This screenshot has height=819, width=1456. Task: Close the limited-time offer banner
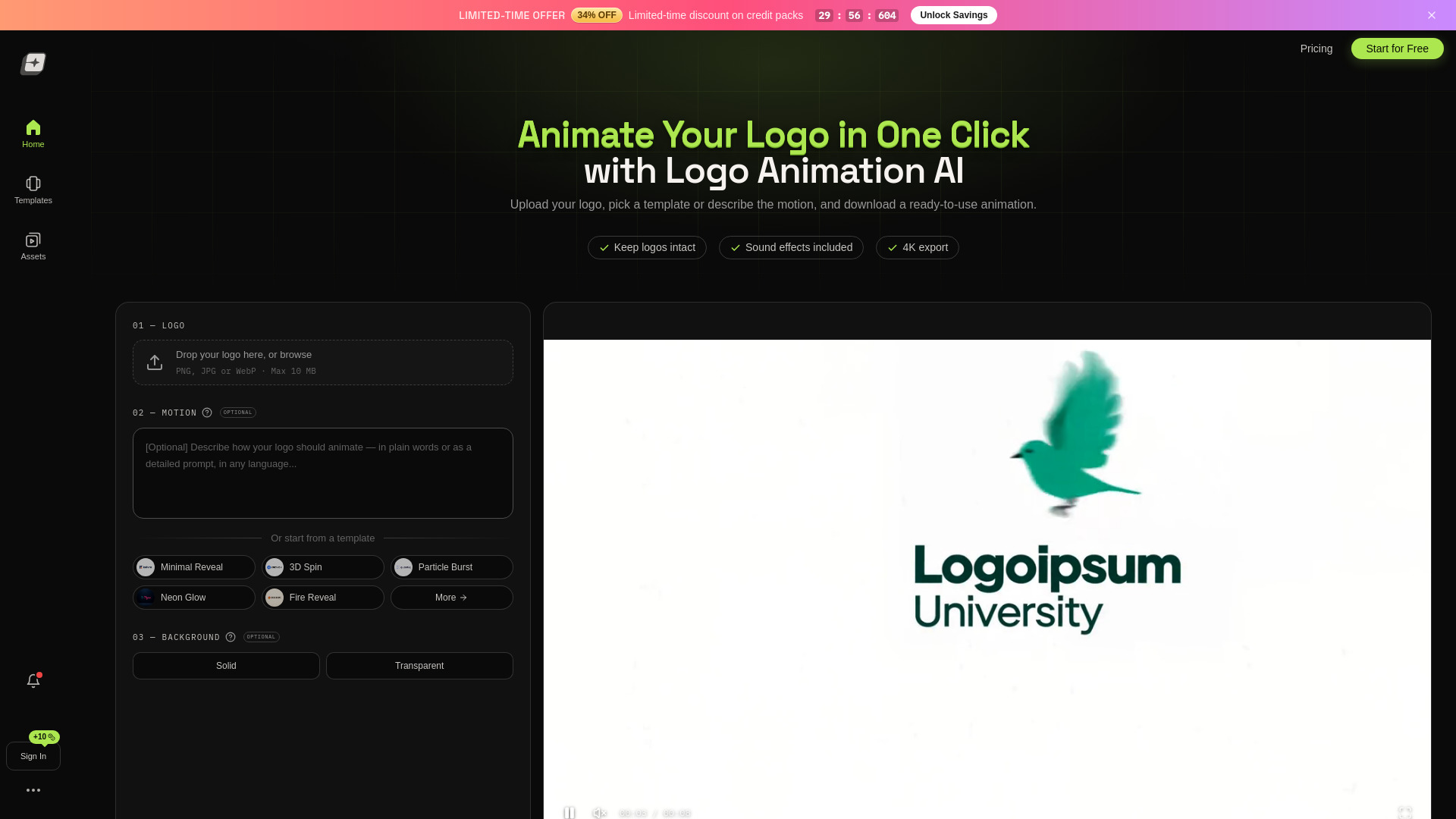[x=1432, y=15]
